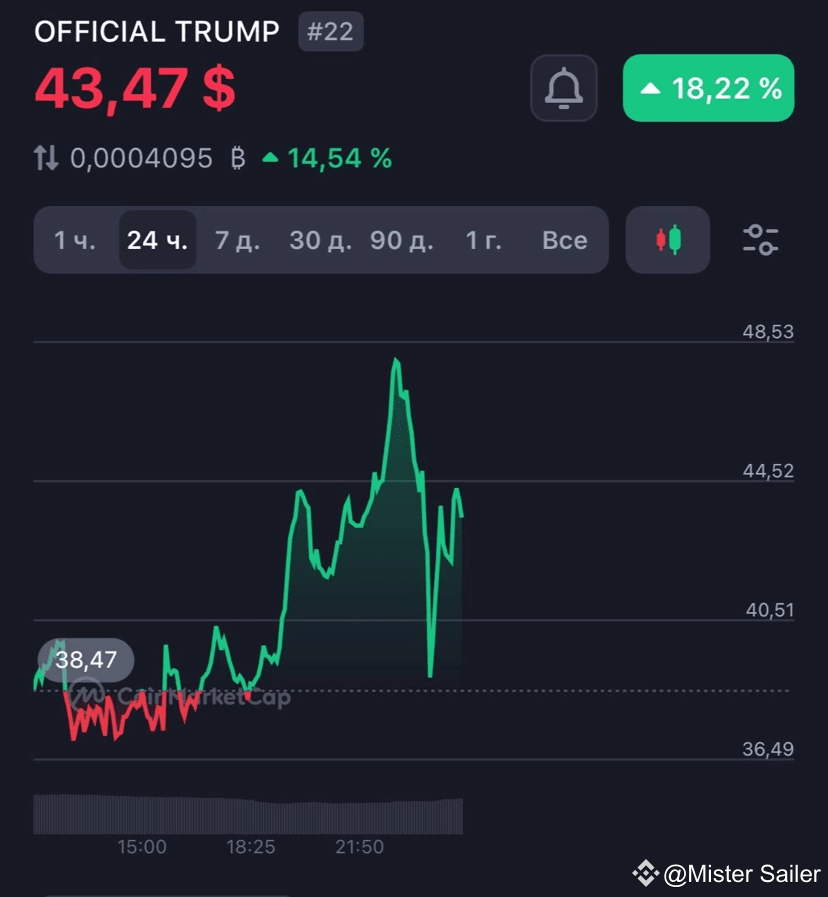Select the 24 ч. time range tab
The image size is (828, 897).
[157, 240]
